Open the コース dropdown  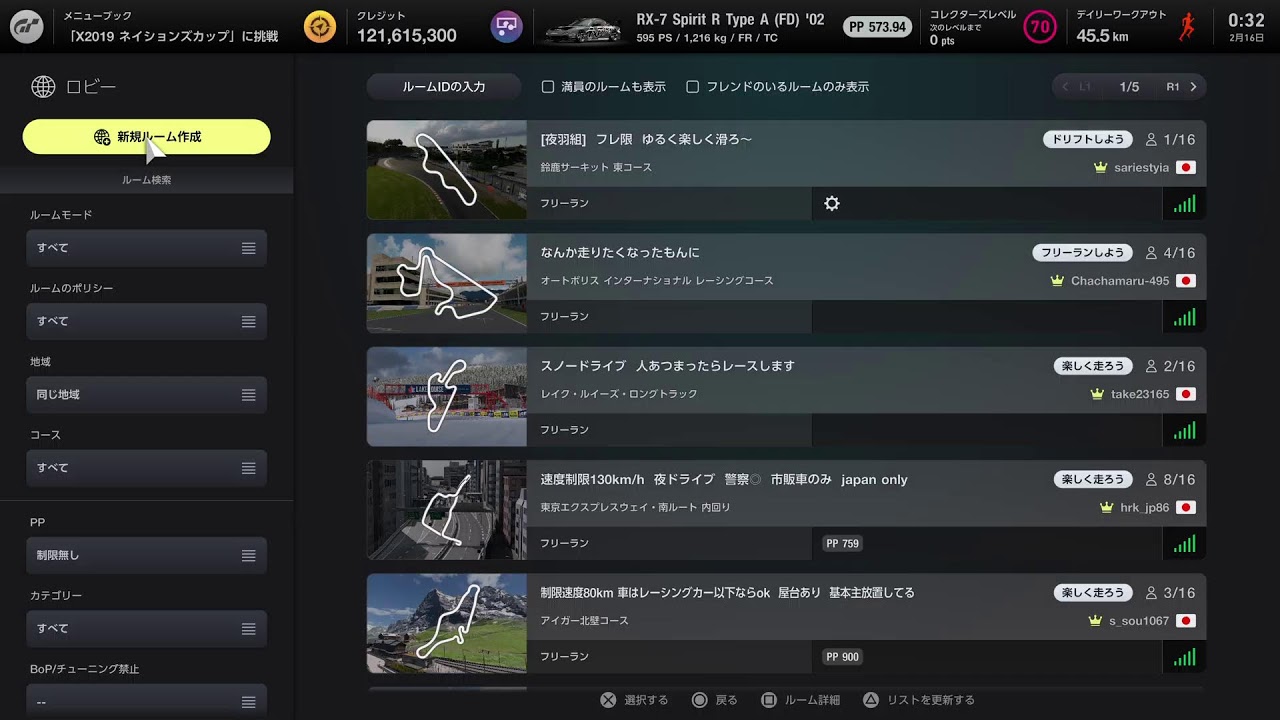[146, 468]
